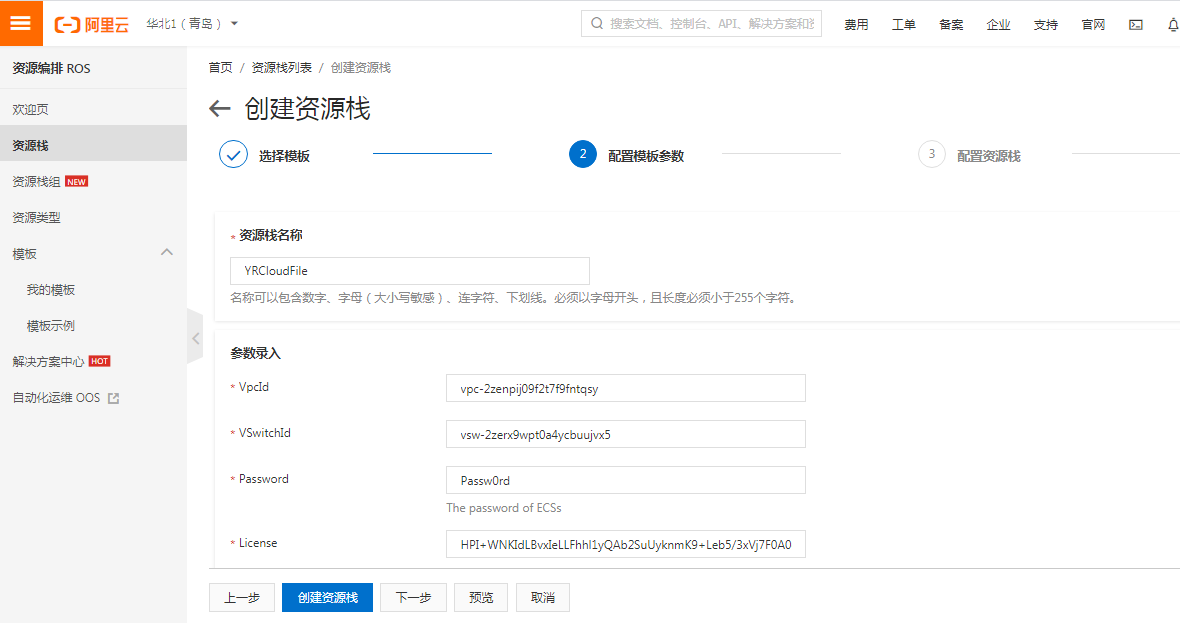Click the search magnifier icon
This screenshot has height=623, width=1180.
[x=597, y=24]
